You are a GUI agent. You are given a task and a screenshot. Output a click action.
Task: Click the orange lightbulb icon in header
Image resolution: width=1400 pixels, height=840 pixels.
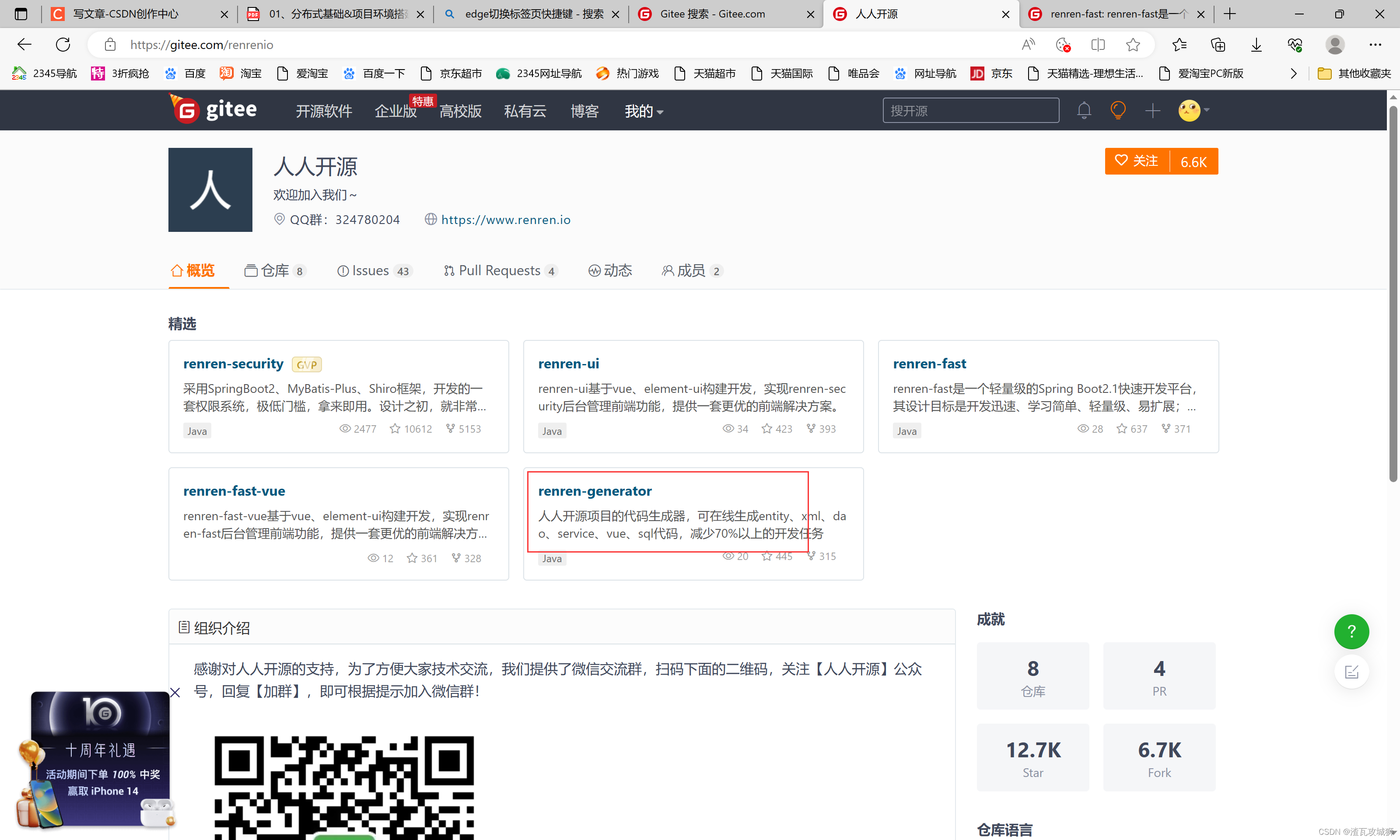1118,110
